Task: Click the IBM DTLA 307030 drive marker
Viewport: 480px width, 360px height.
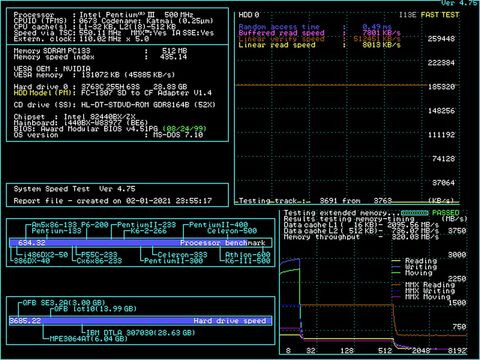Action: [x=140, y=332]
